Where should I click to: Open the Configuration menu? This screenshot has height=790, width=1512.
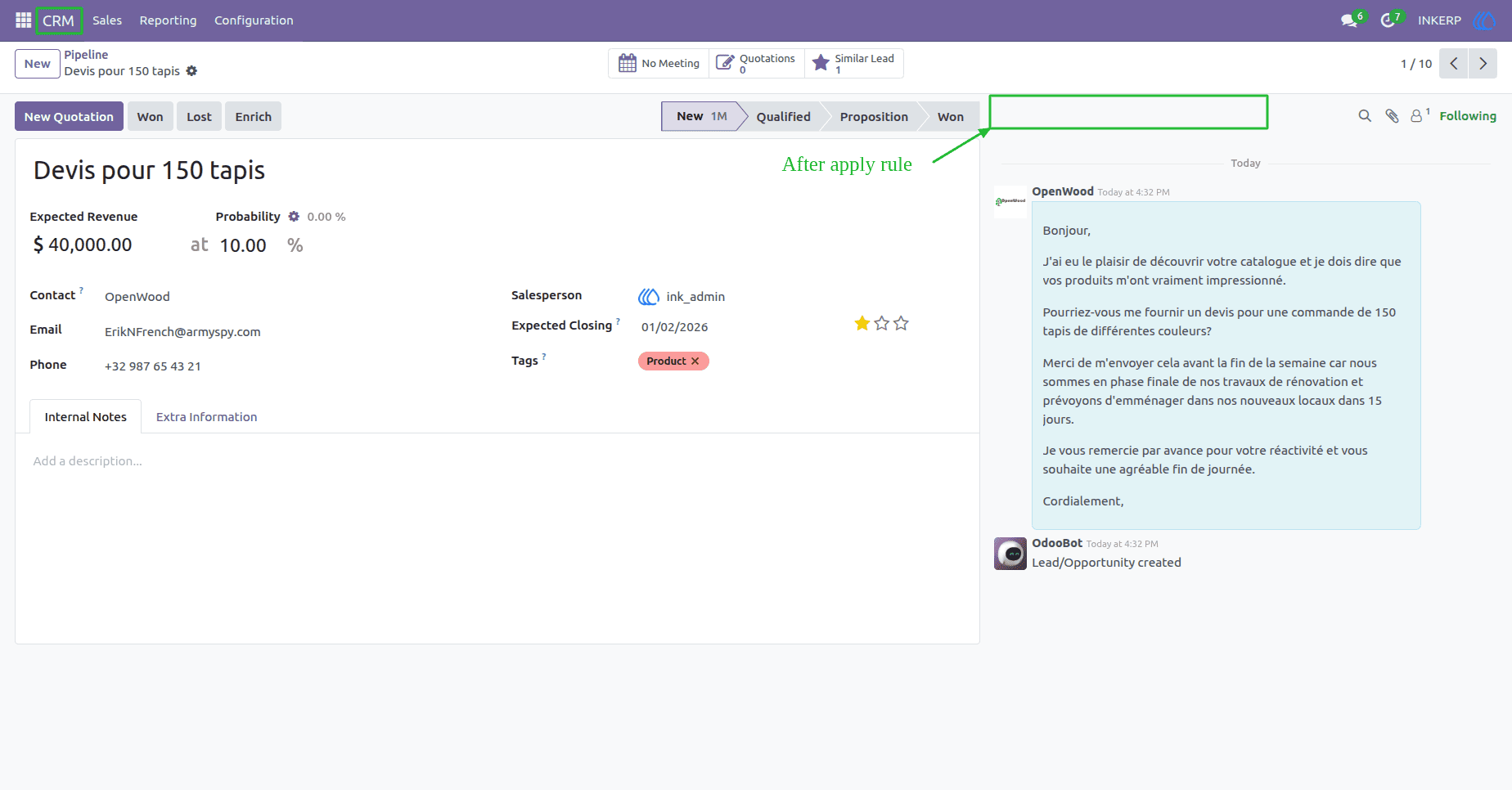(254, 20)
